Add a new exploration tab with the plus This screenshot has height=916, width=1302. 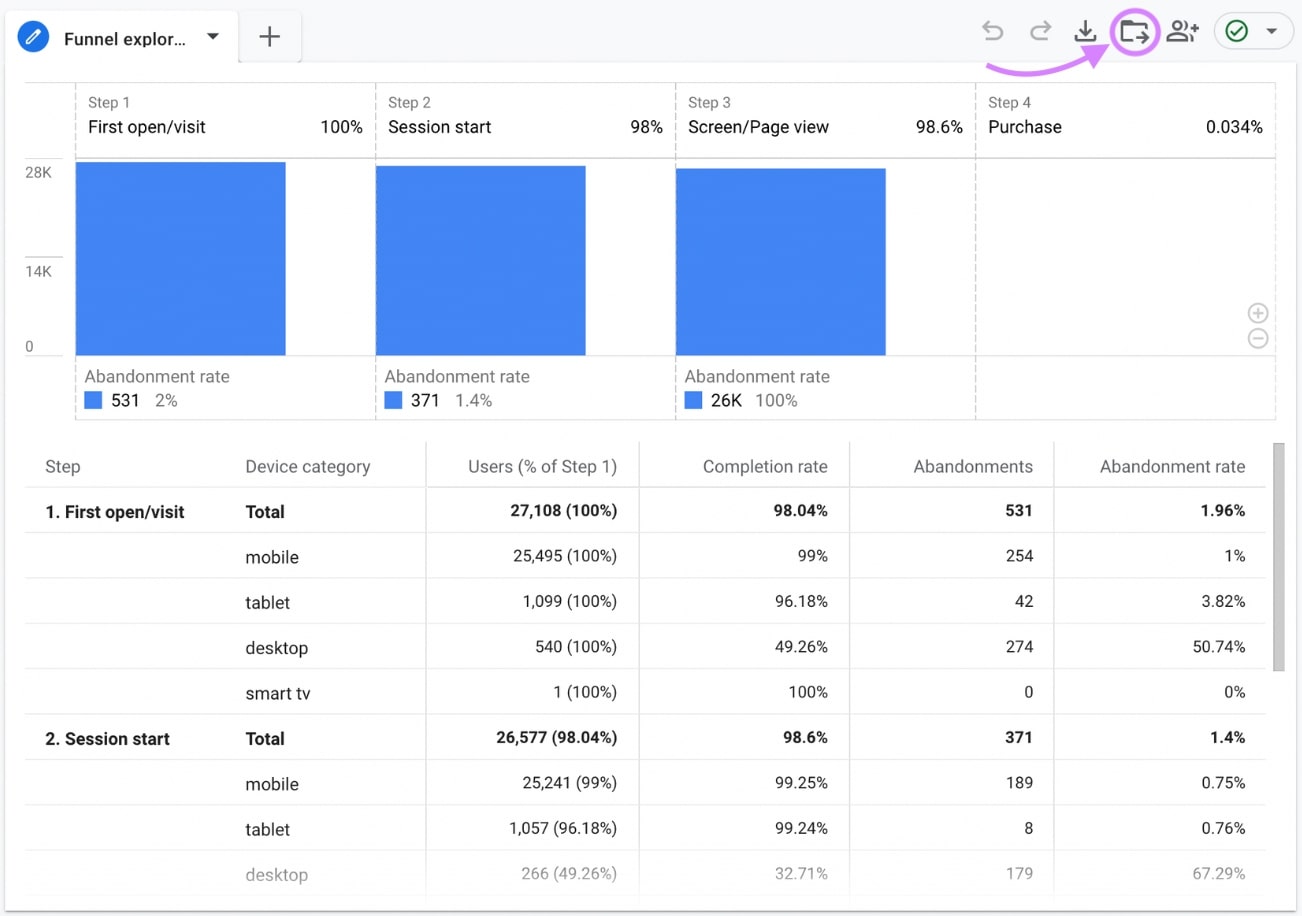[269, 36]
